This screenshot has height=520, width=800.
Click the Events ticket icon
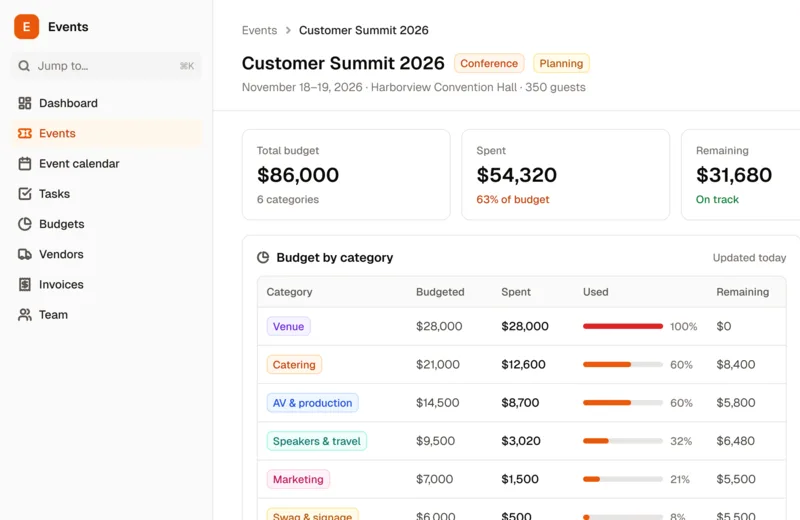24,133
